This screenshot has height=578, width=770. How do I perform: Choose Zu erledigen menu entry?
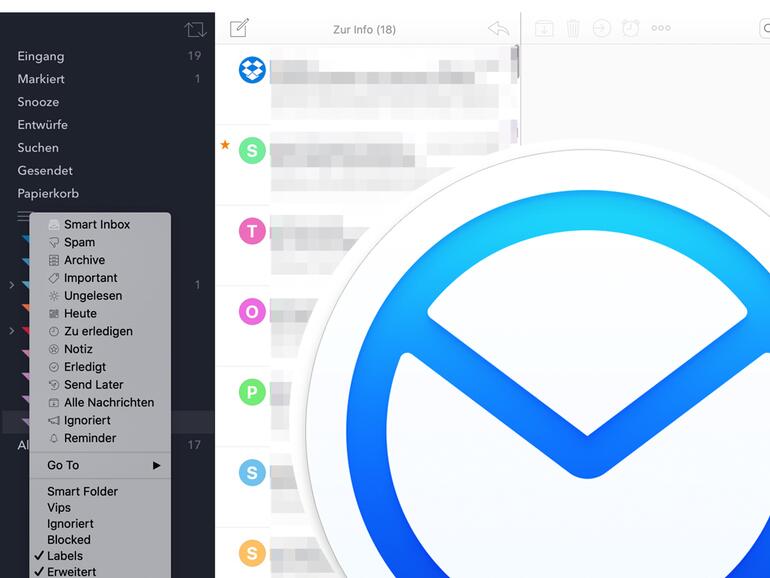pos(100,331)
